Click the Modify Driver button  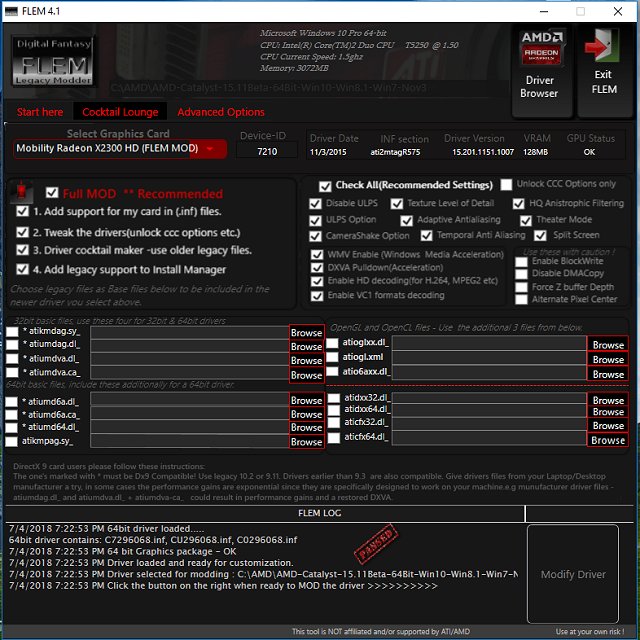tap(573, 574)
